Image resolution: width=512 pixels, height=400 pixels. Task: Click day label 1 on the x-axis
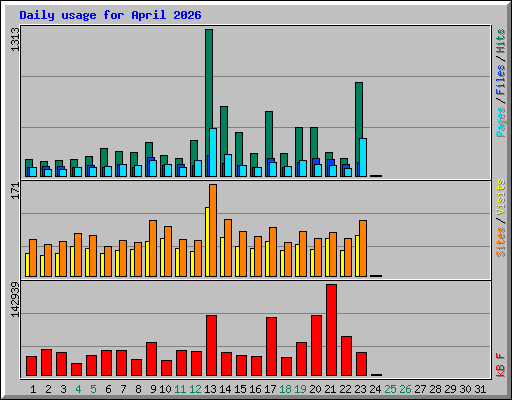click(x=33, y=389)
